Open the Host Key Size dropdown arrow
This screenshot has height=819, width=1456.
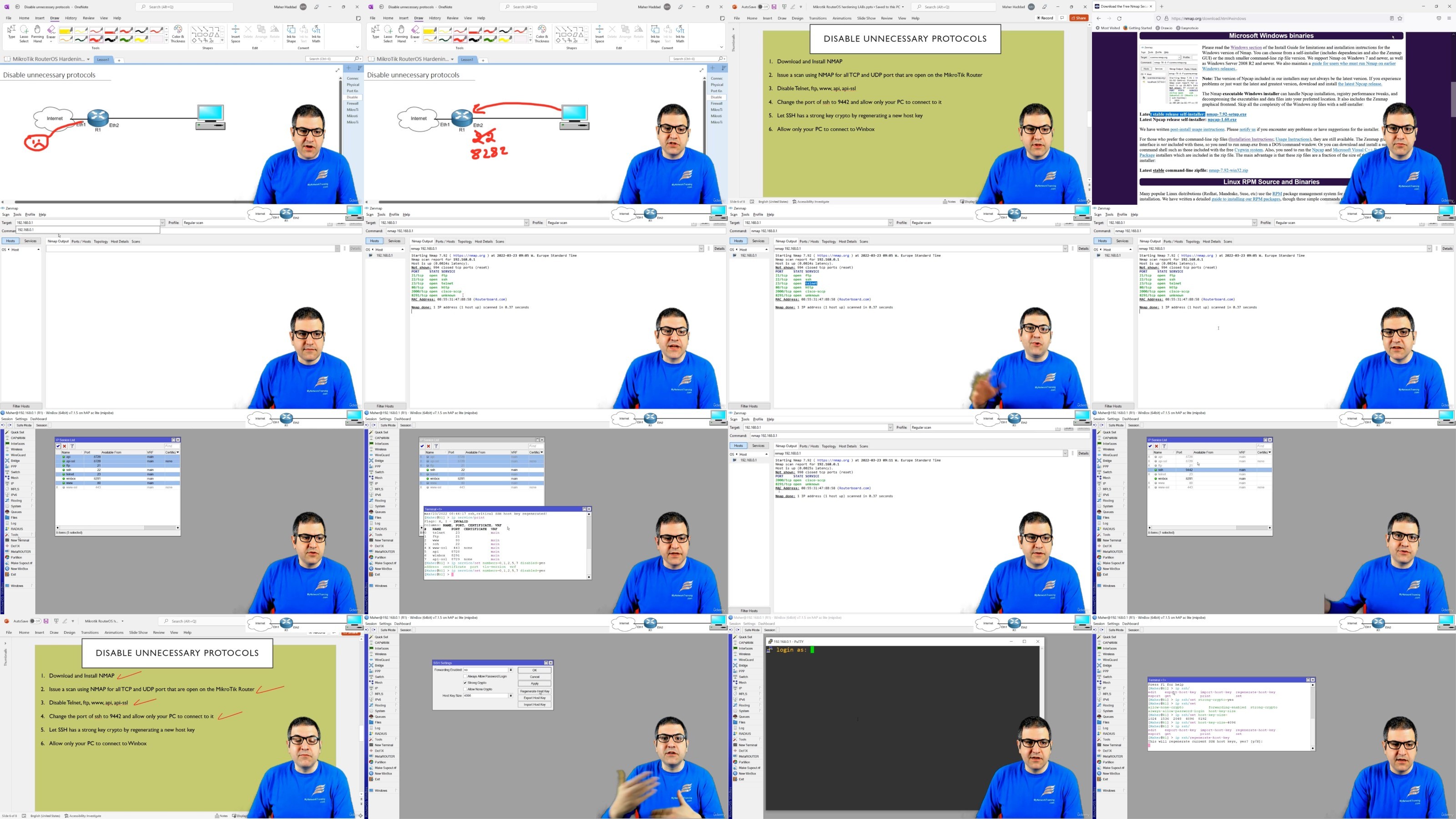point(511,695)
